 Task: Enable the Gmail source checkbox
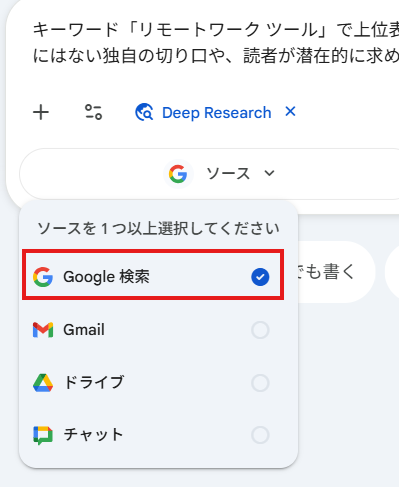pyautogui.click(x=260, y=330)
